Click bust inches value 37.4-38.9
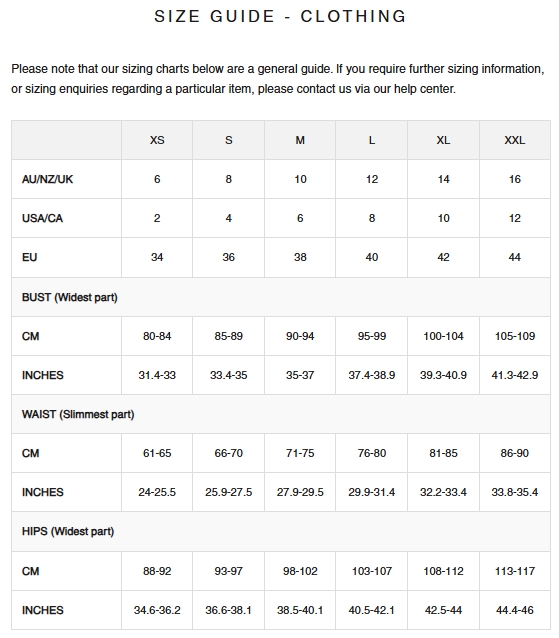Image resolution: width=559 pixels, height=638 pixels. (x=371, y=375)
